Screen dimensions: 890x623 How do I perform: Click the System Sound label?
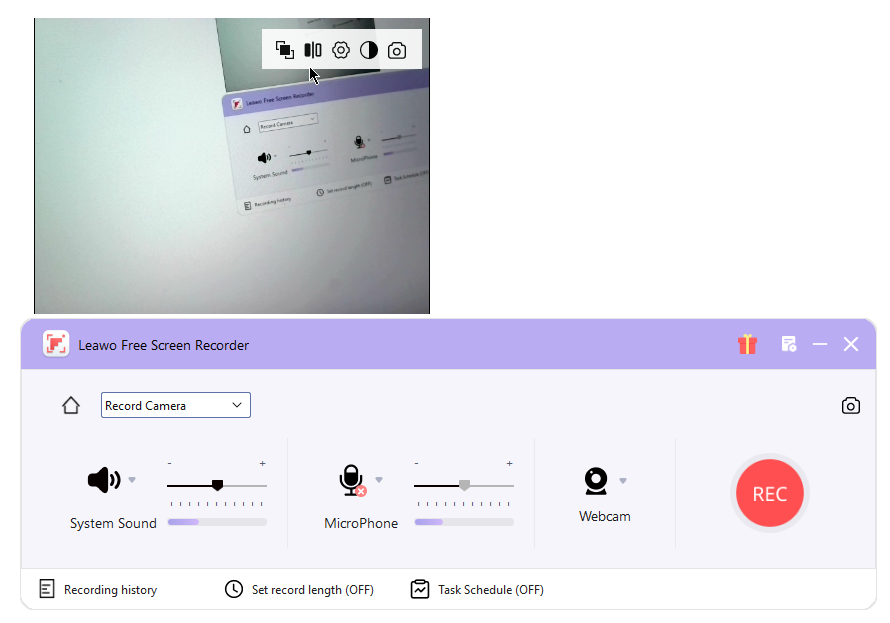pos(113,523)
